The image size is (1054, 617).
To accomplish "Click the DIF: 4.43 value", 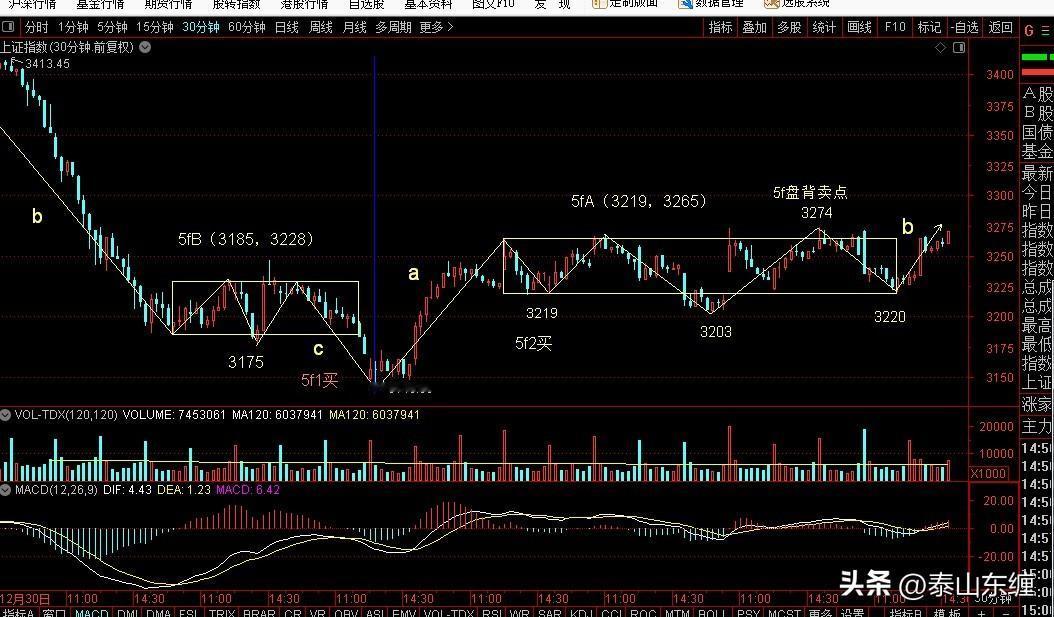I will [x=128, y=489].
